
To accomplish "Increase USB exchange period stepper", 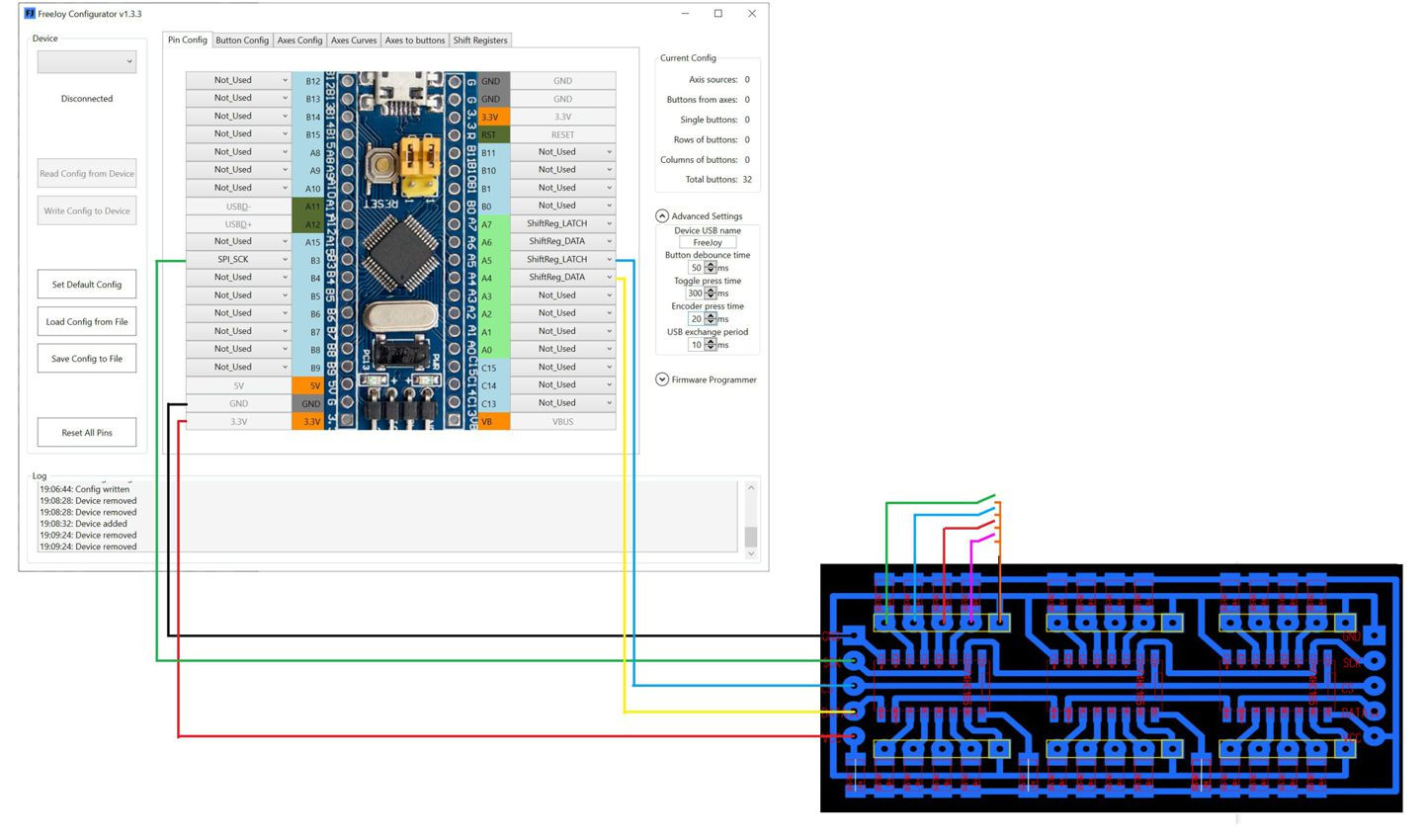I will coord(711,342).
